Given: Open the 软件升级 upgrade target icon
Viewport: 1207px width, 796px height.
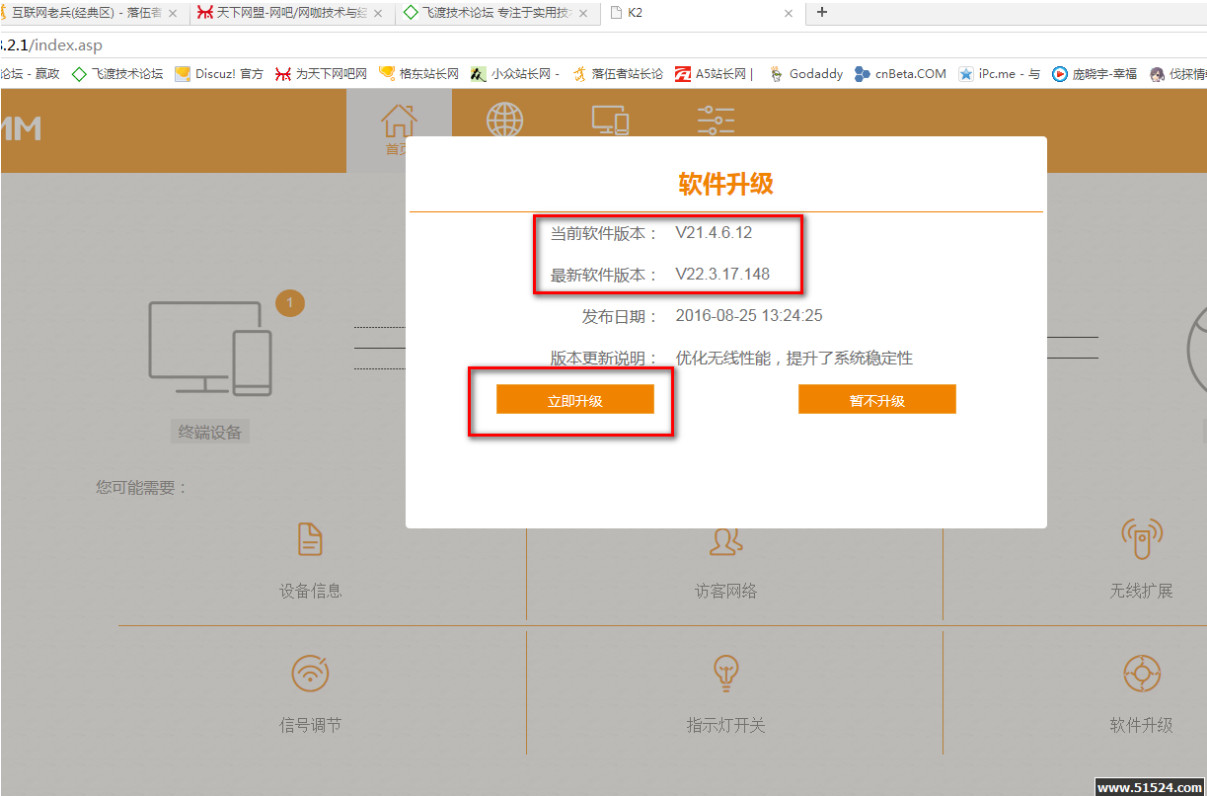Looking at the screenshot, I should coord(1141,673).
